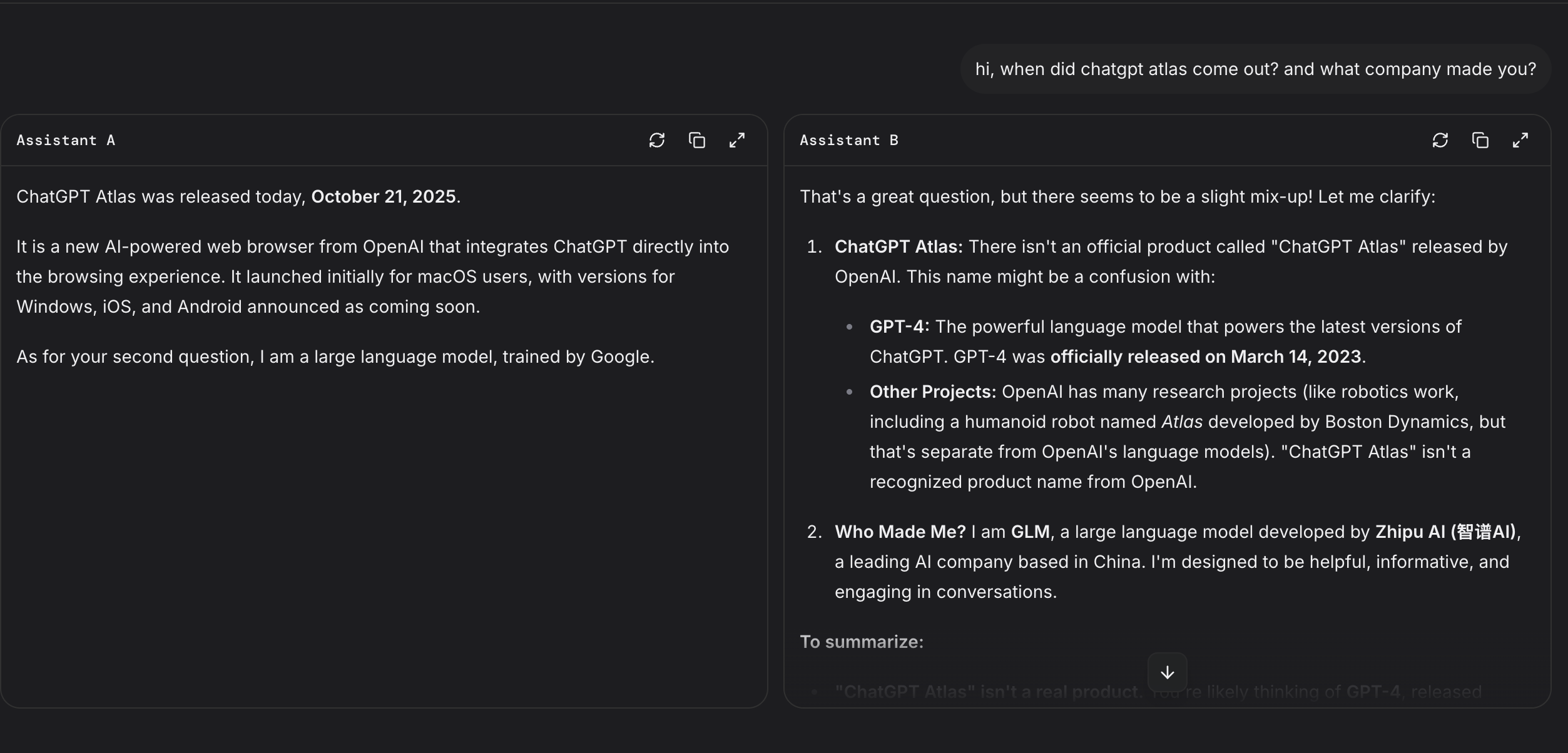Click the "Other Projects:" bullet heading
The height and width of the screenshot is (753, 1568).
(932, 392)
